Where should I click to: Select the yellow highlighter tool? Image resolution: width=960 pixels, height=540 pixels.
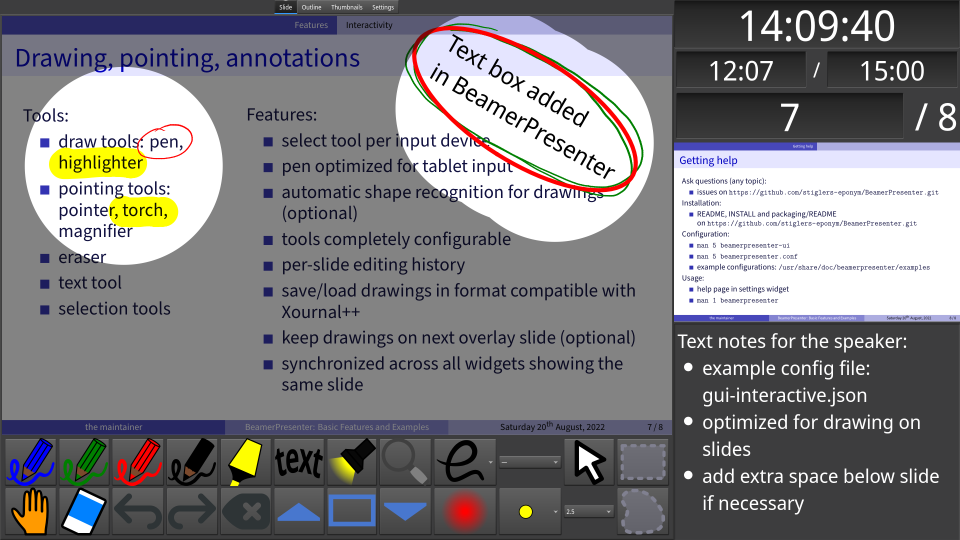(246, 462)
